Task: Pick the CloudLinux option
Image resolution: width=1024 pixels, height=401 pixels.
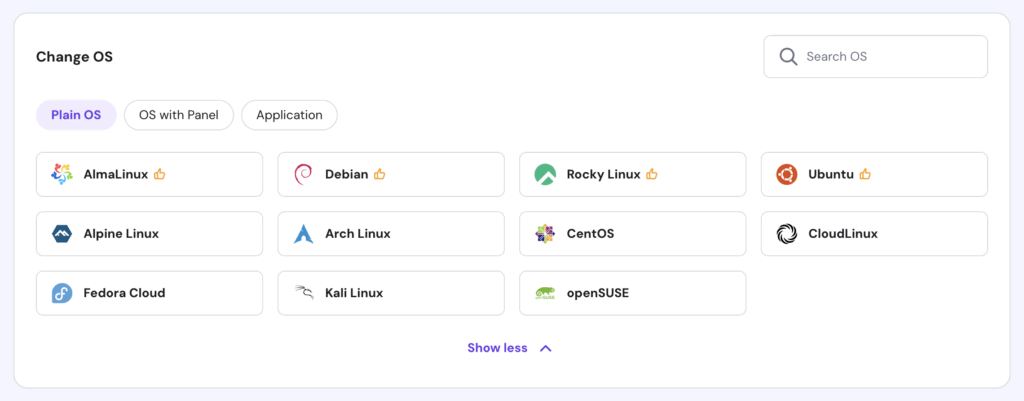Action: [x=874, y=234]
